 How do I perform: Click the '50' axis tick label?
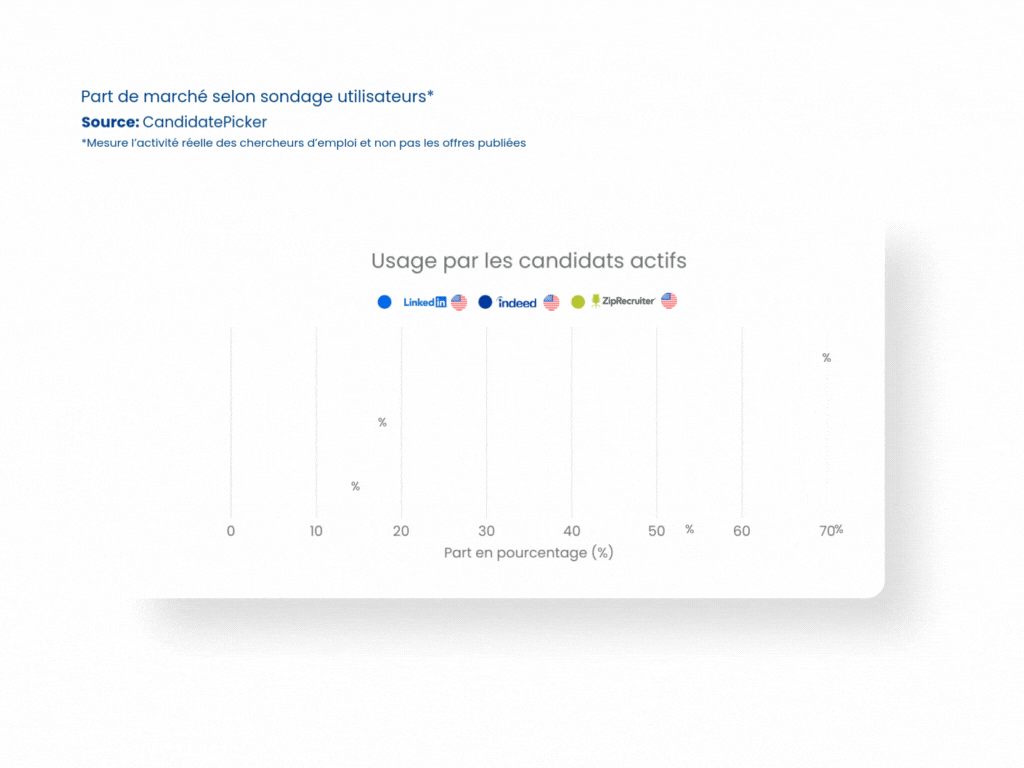pos(656,531)
